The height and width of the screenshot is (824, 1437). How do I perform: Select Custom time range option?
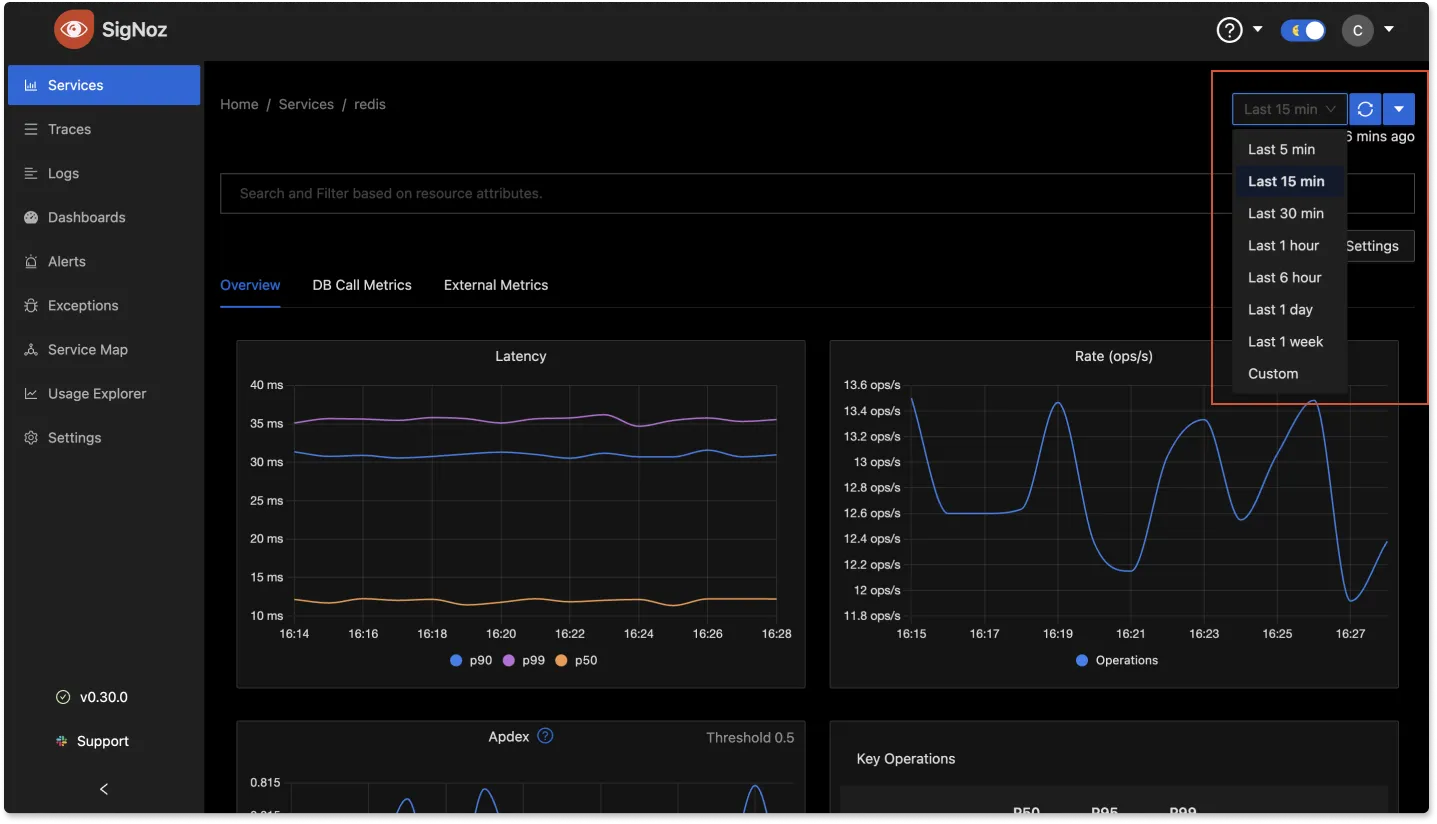1289,373
